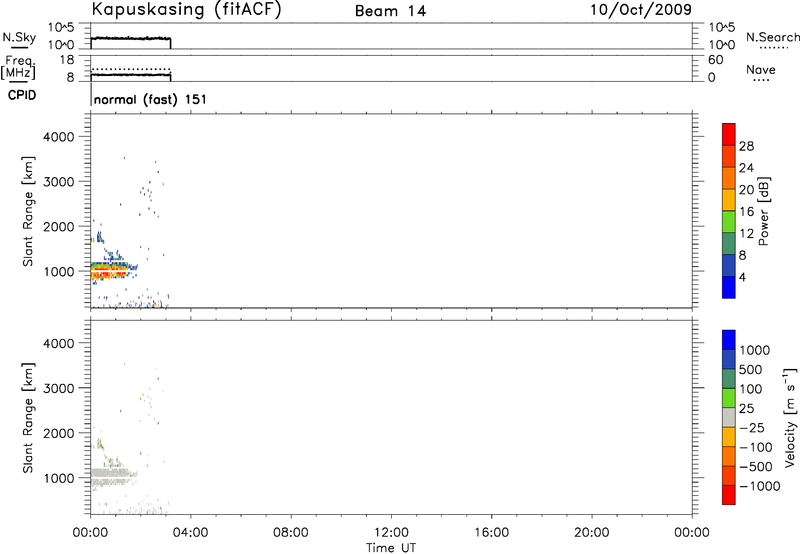Select the Freq. [MHz] axis label
800x554 pixels.
click(x=19, y=68)
